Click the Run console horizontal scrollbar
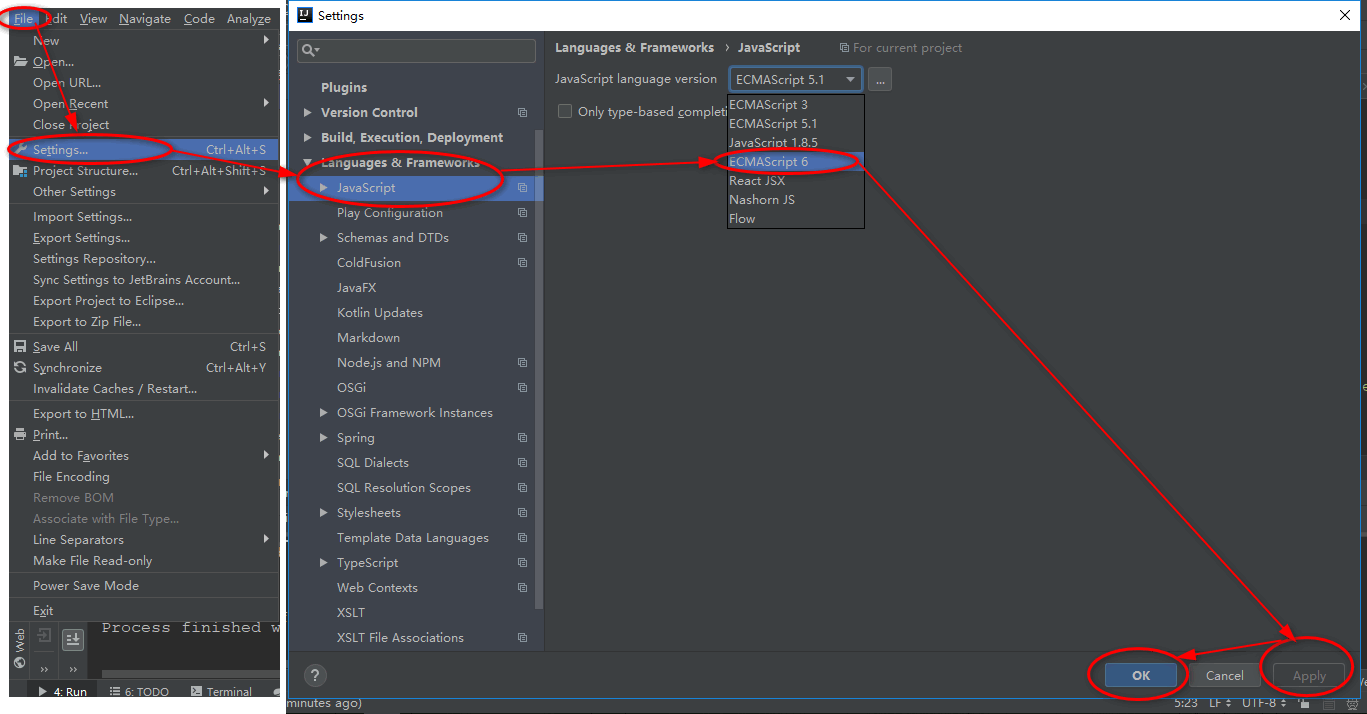 pyautogui.click(x=190, y=674)
